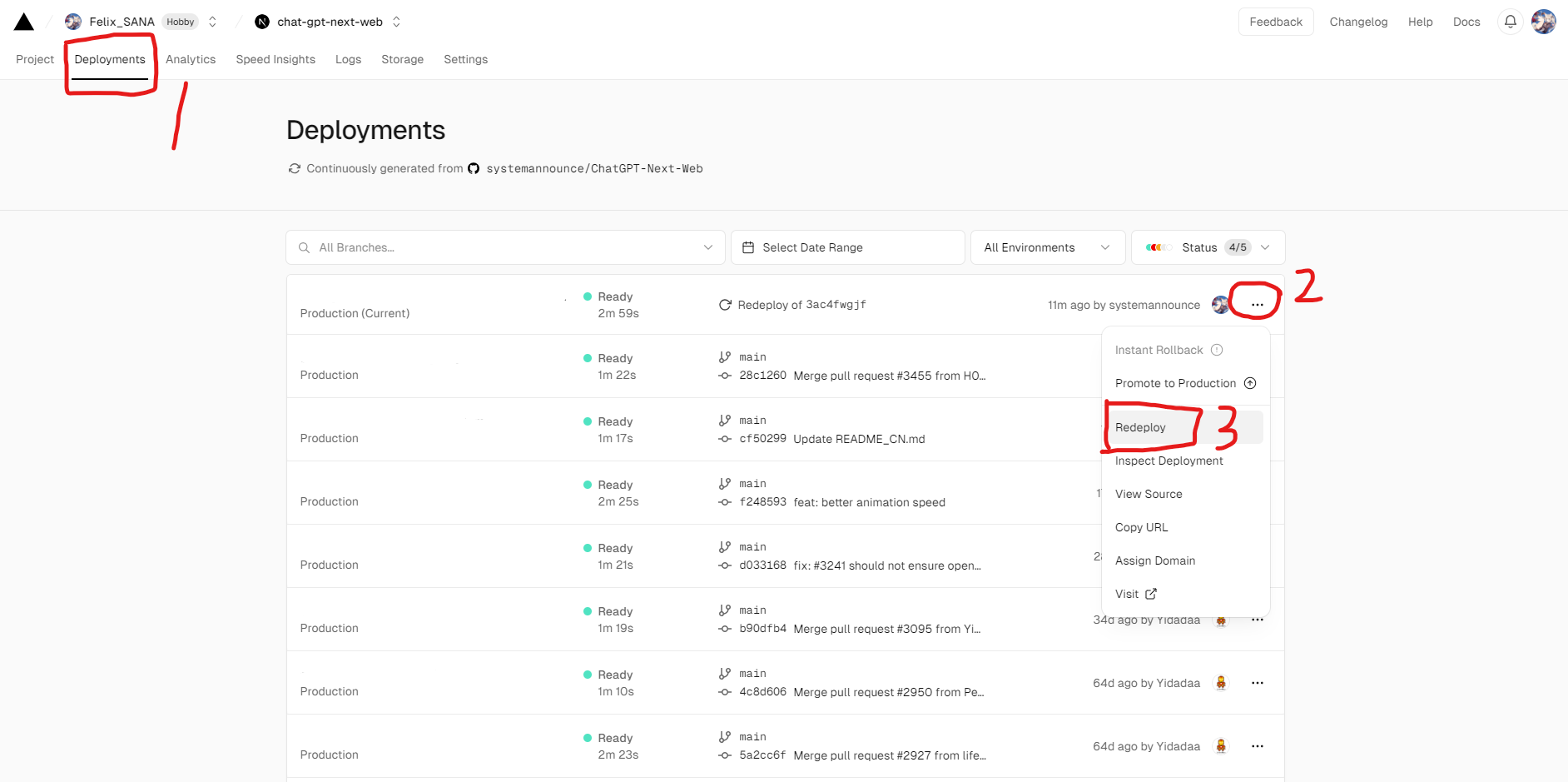
Task: Choose Copy URL from the menu
Action: coord(1185,527)
